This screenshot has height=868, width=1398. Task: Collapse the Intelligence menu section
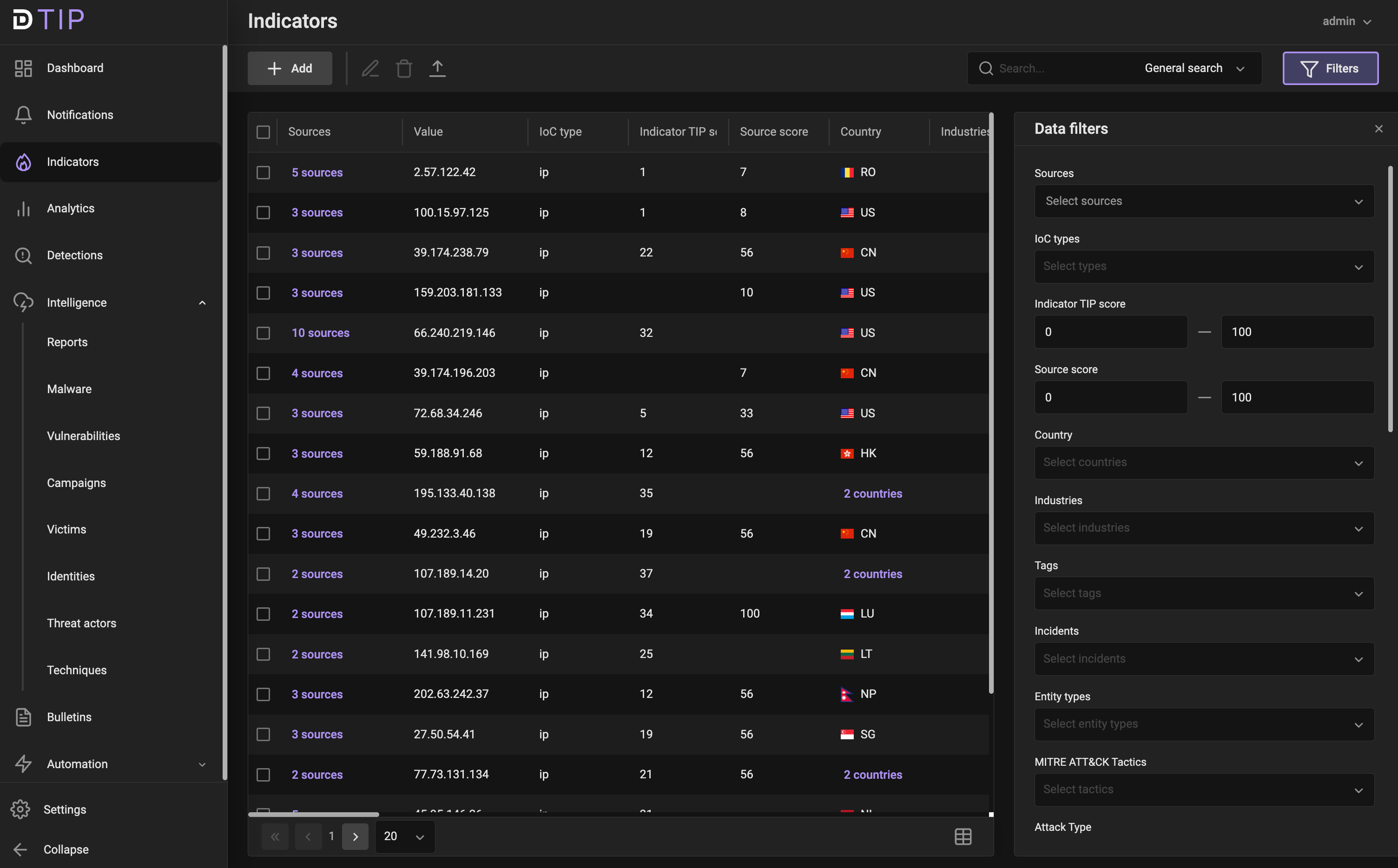(202, 302)
